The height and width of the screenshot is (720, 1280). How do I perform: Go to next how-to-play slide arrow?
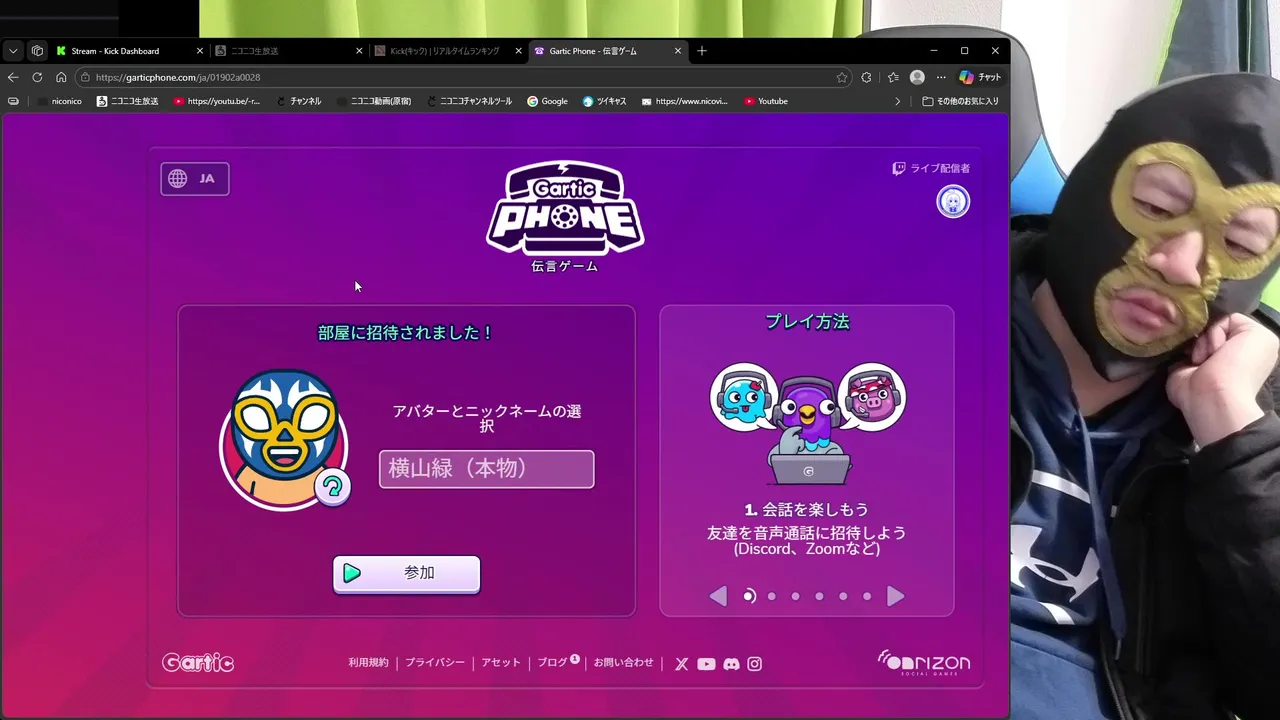tap(896, 597)
